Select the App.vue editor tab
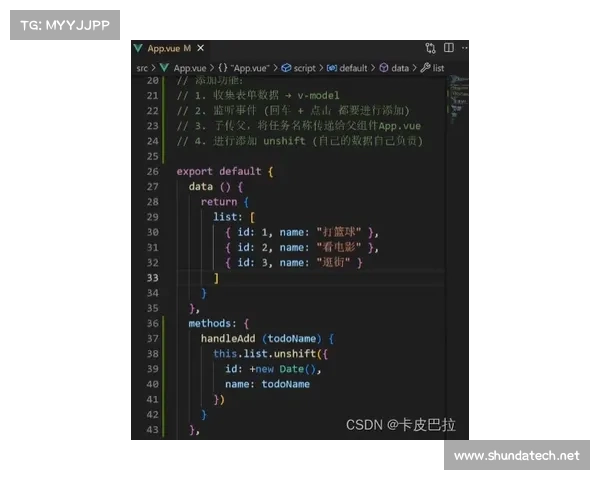The height and width of the screenshot is (480, 600). click(x=162, y=48)
